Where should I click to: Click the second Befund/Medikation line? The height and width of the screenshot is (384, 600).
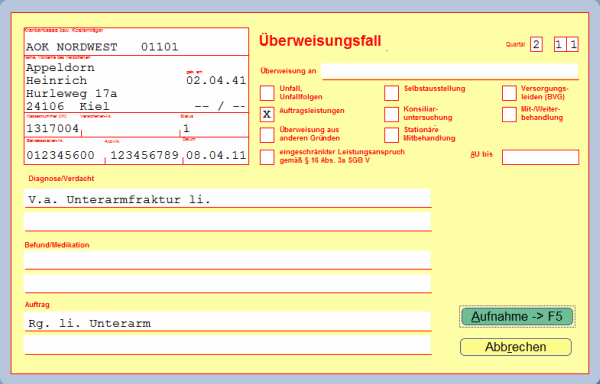coord(227,284)
